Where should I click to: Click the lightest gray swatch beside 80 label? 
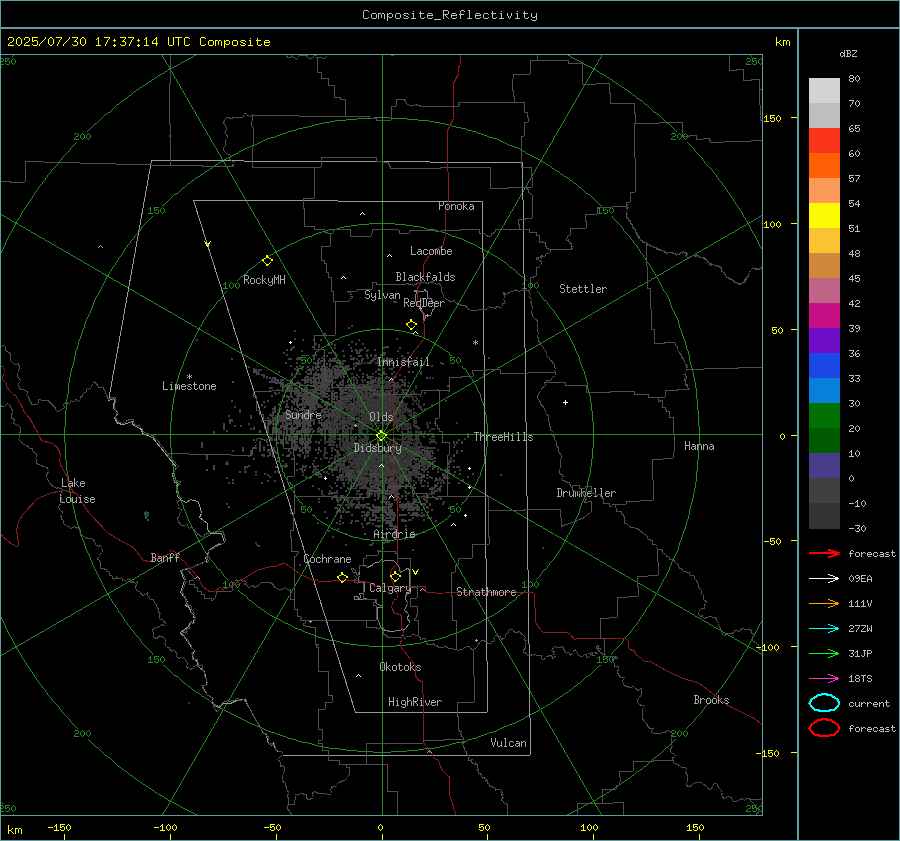point(824,90)
